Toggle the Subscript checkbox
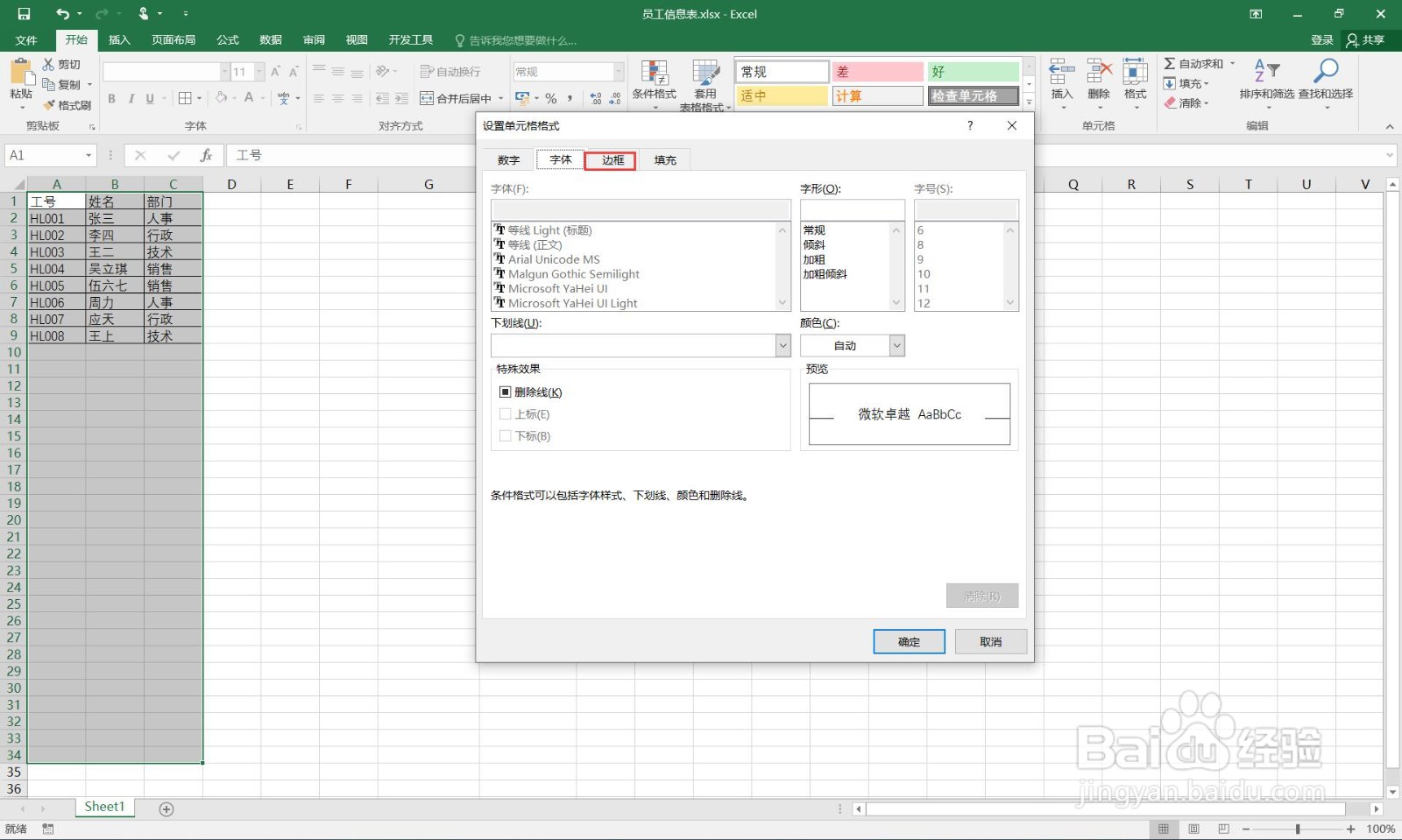The image size is (1402, 840). coord(505,436)
